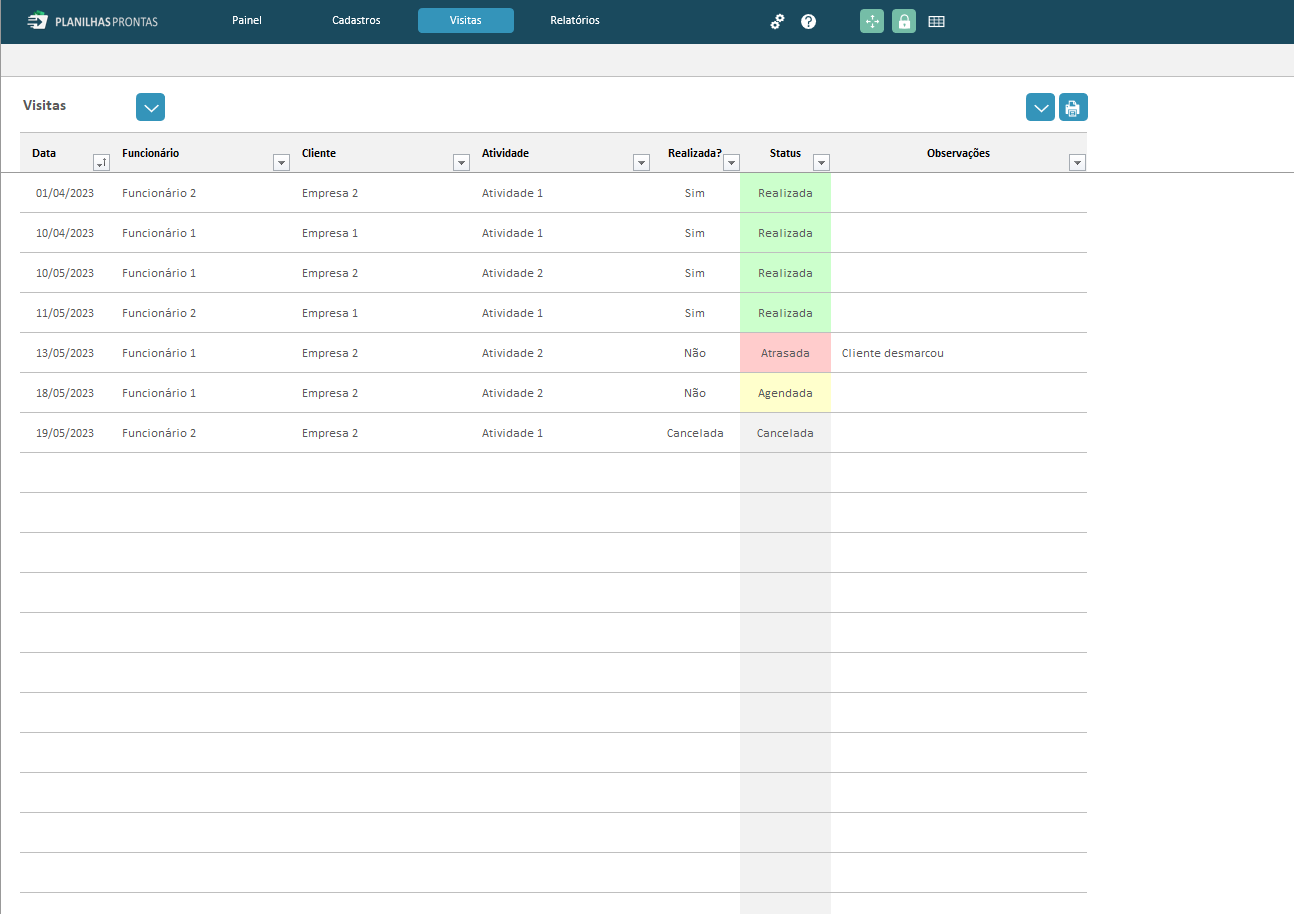The image size is (1294, 914).
Task: Open the settings gears icon
Action: coord(777,21)
